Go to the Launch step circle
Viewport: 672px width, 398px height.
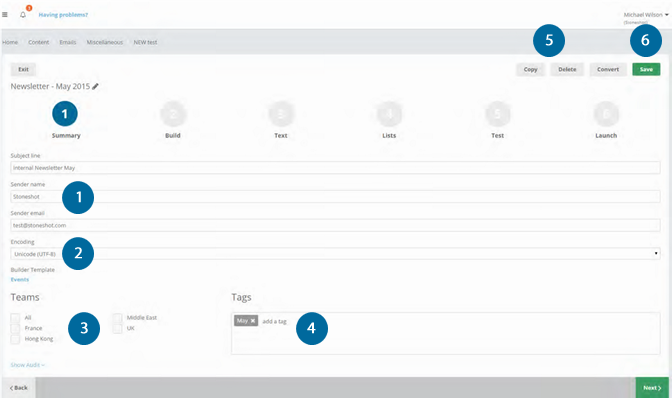coord(606,114)
